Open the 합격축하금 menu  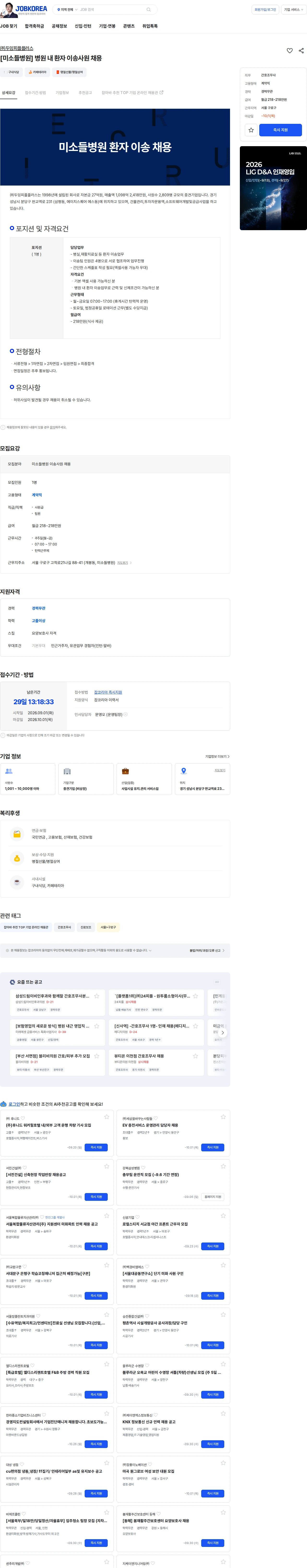click(x=34, y=26)
